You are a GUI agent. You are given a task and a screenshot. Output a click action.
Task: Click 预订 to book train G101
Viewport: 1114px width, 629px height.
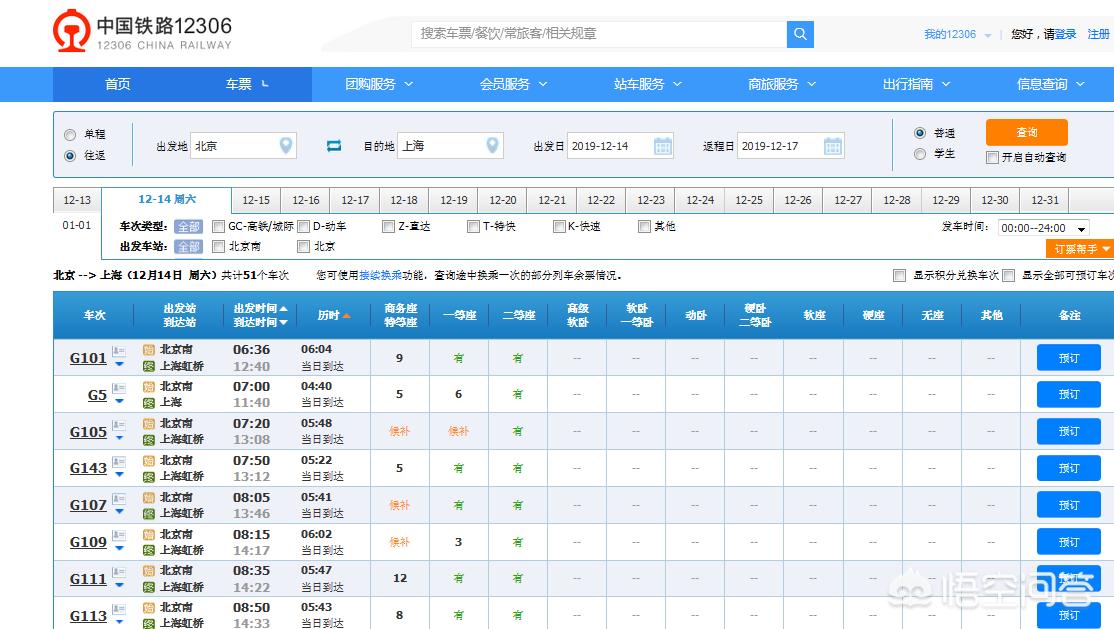click(x=1069, y=357)
